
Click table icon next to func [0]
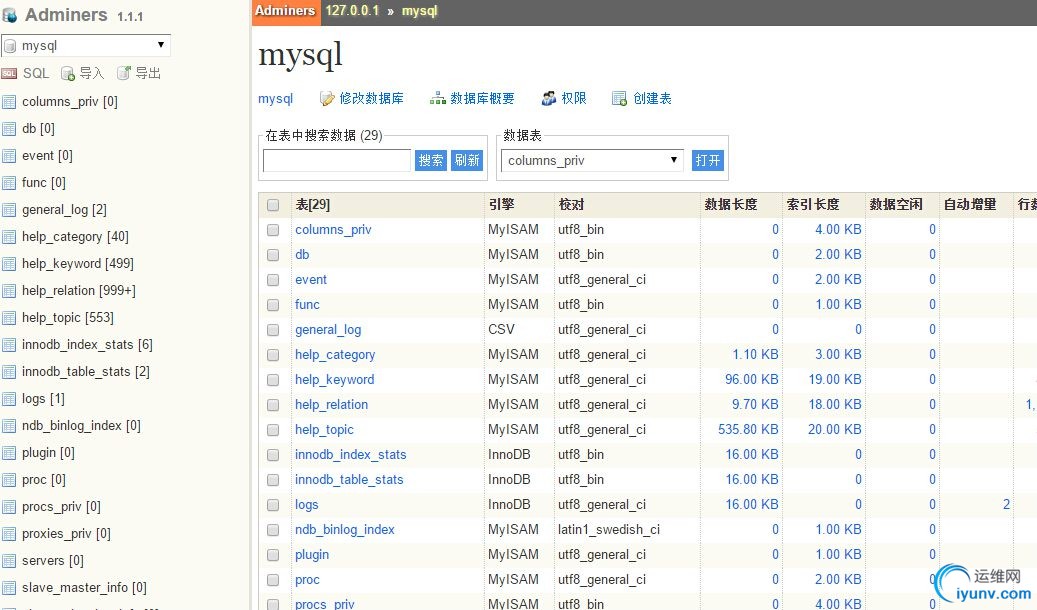click(x=9, y=183)
